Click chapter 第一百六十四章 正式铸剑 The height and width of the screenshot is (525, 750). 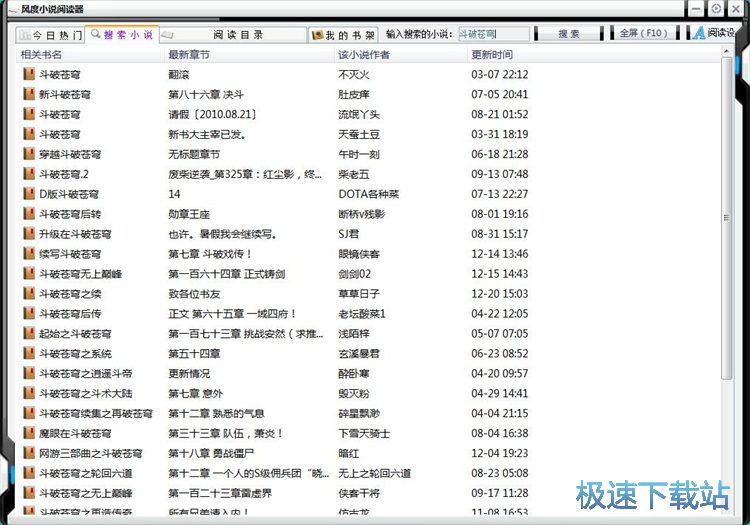coord(227,274)
